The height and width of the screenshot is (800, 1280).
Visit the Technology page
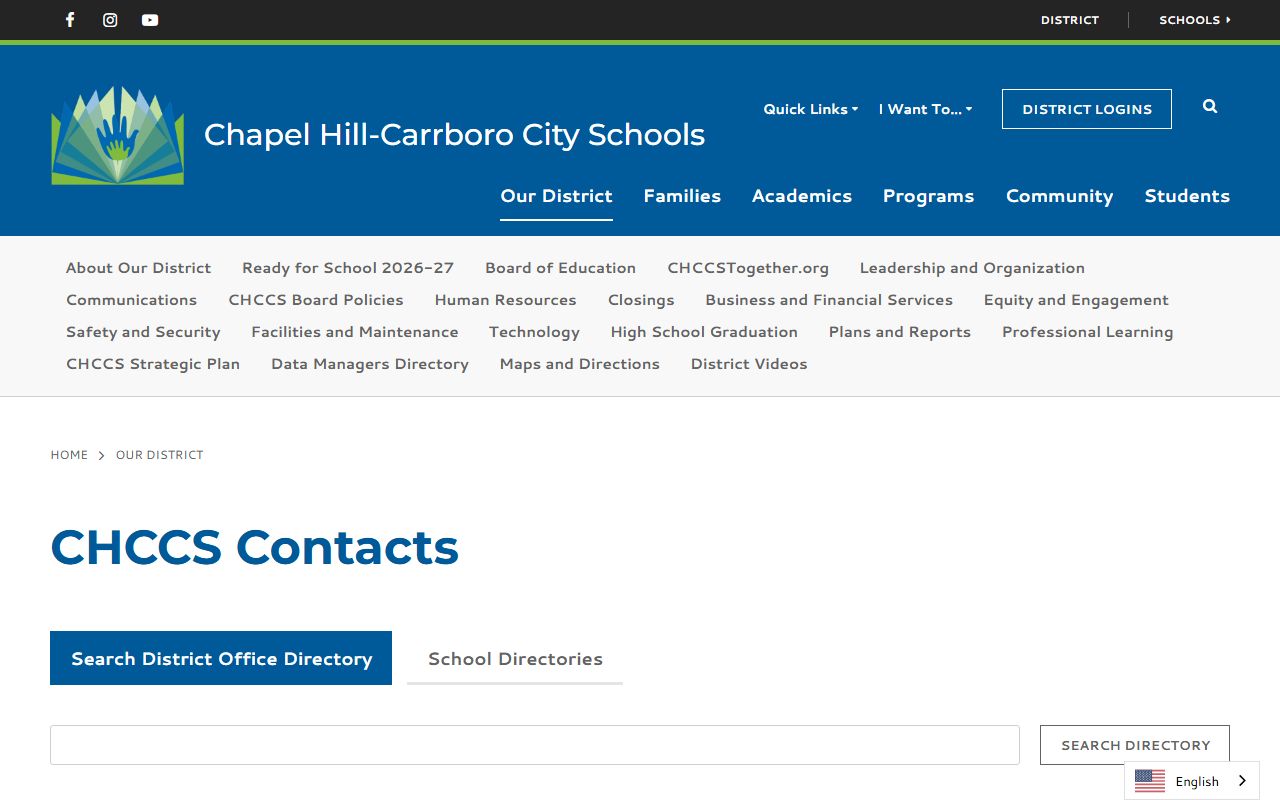pos(534,332)
